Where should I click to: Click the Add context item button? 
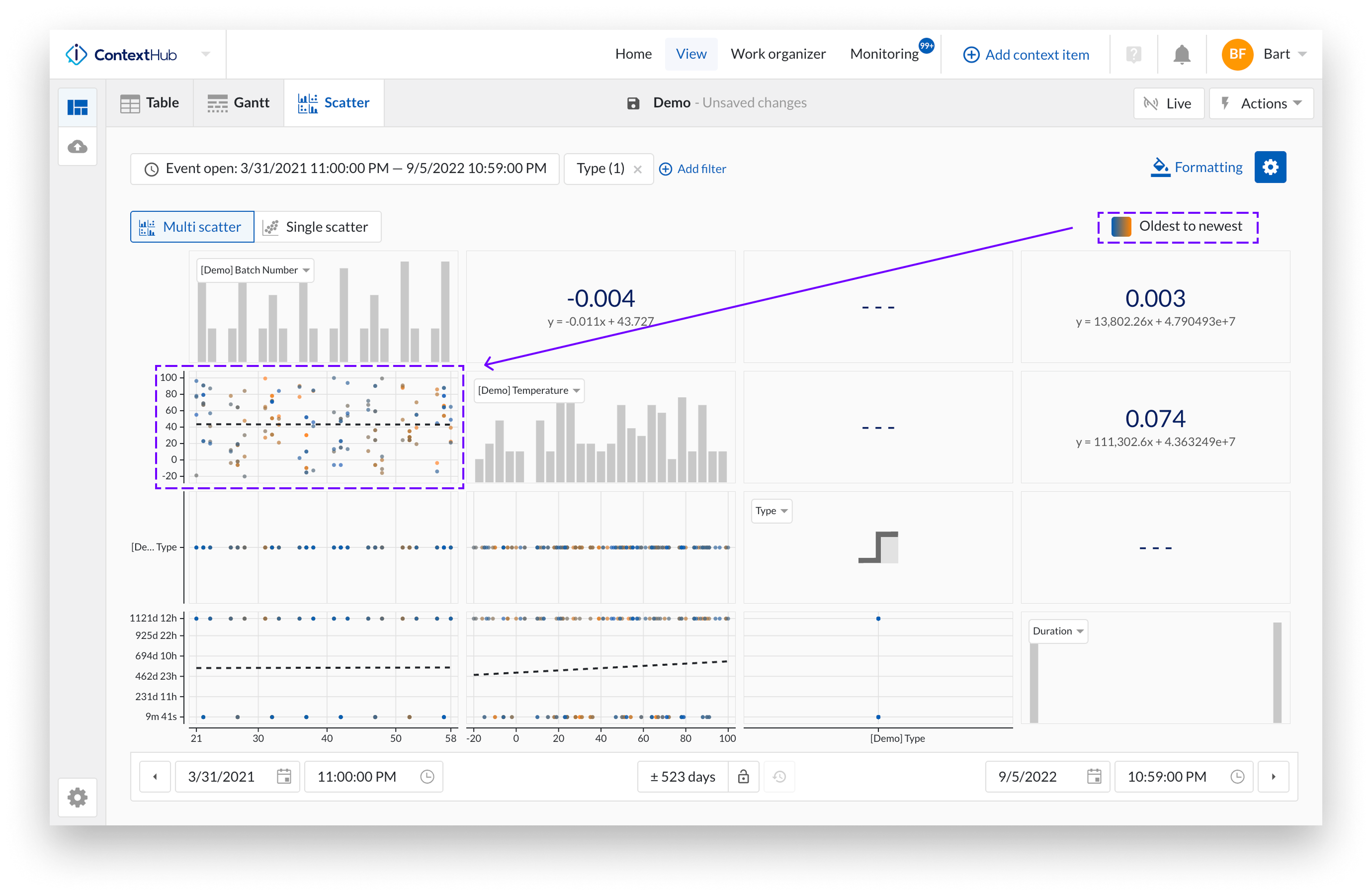click(1026, 55)
